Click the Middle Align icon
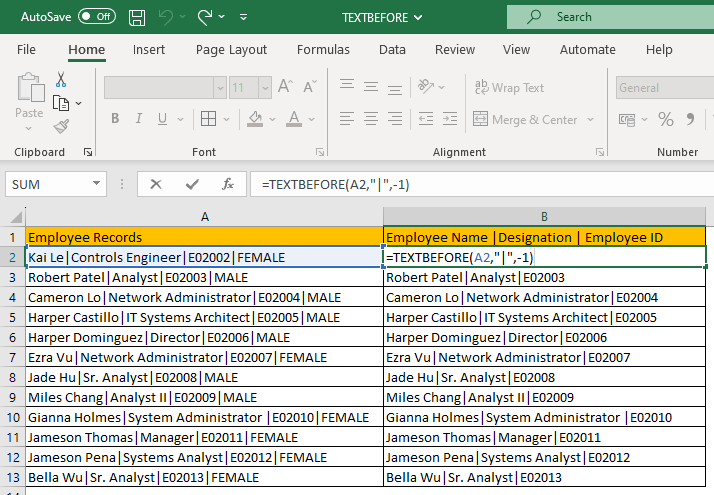 coord(371,86)
